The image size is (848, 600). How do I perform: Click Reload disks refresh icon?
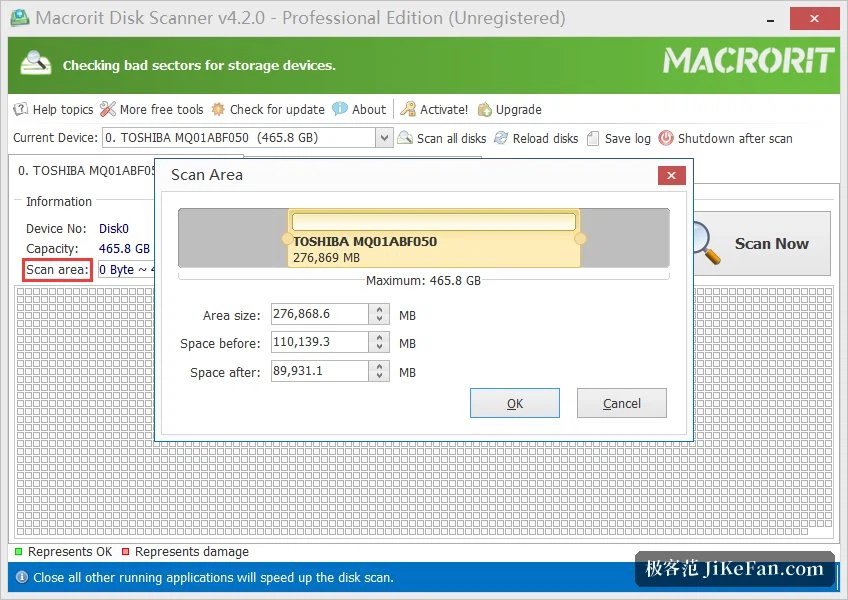[x=501, y=138]
